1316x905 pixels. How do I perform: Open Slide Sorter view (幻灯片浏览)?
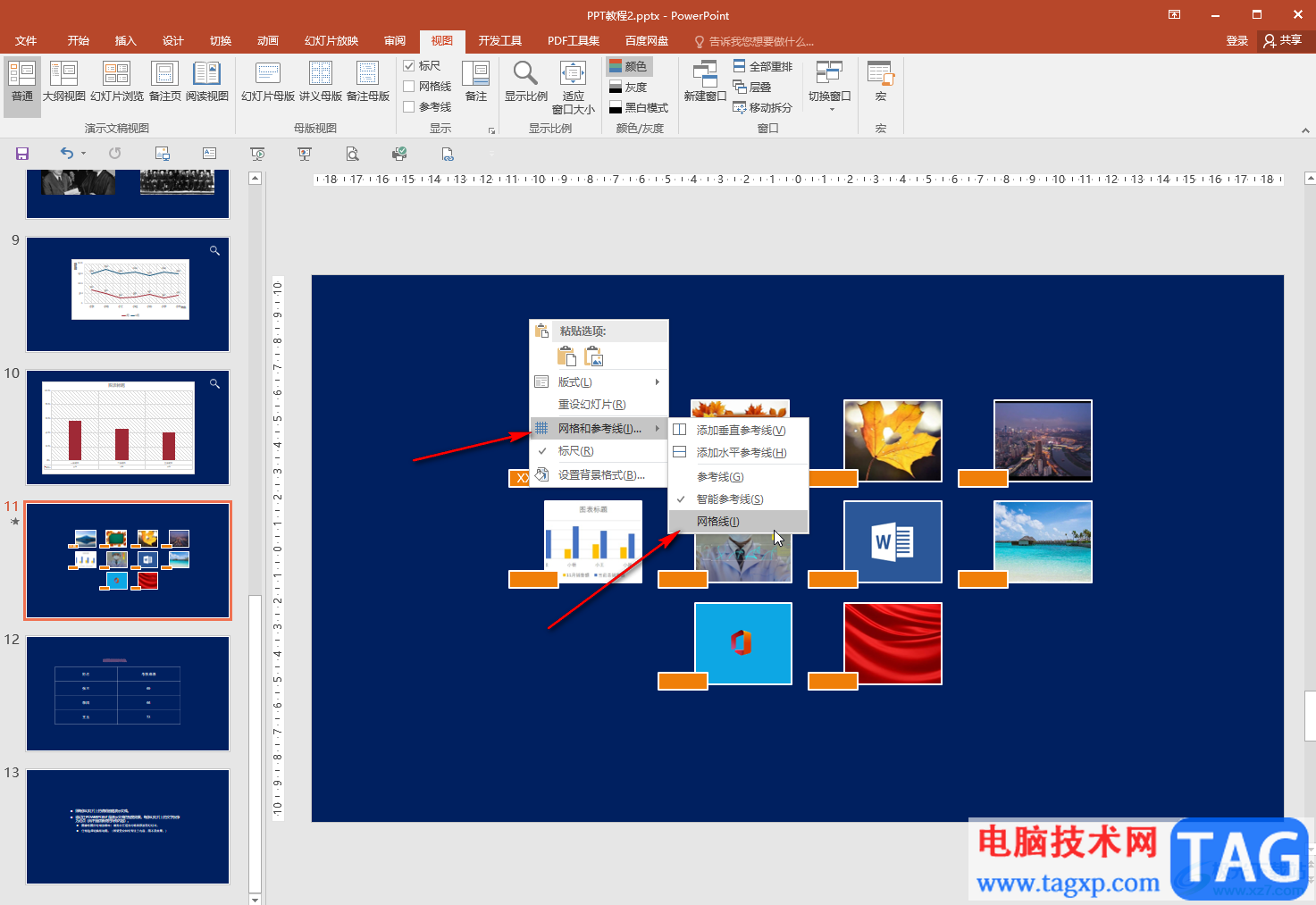tap(117, 83)
